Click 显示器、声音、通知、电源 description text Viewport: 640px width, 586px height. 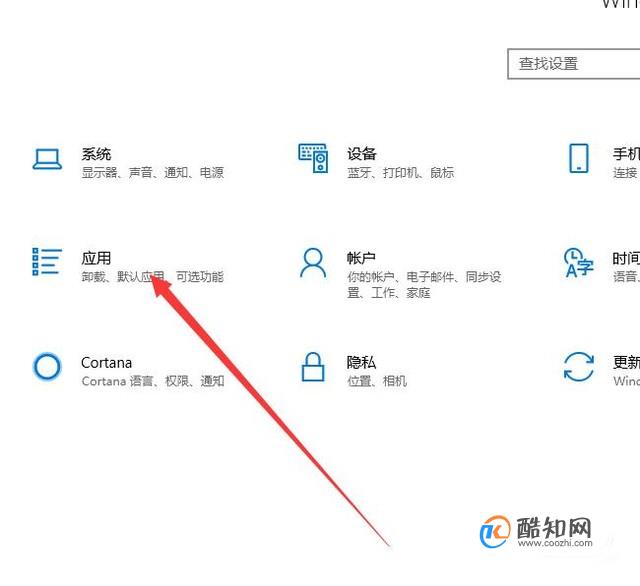point(153,172)
